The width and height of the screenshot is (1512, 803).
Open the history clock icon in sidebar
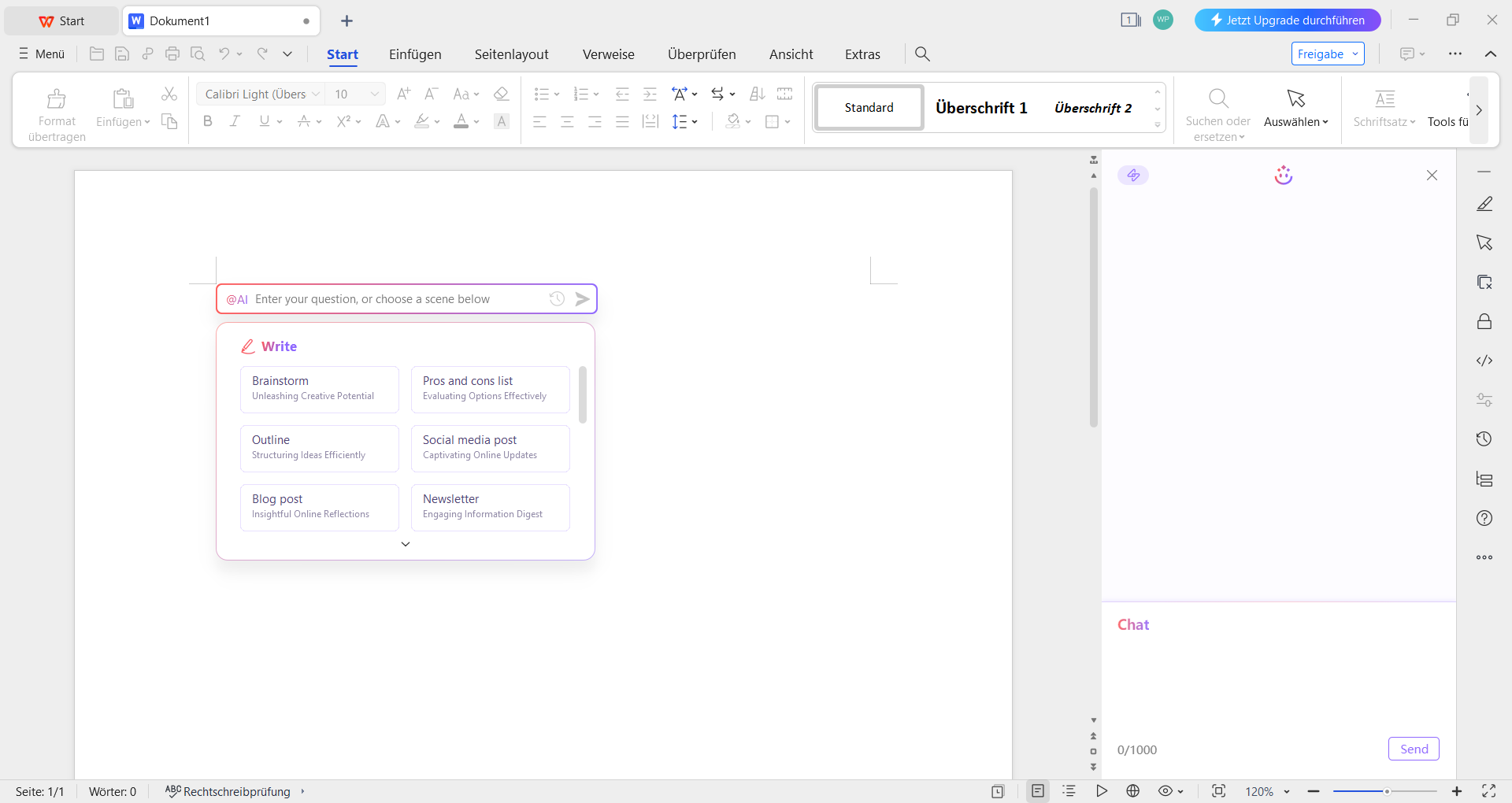pos(1484,439)
